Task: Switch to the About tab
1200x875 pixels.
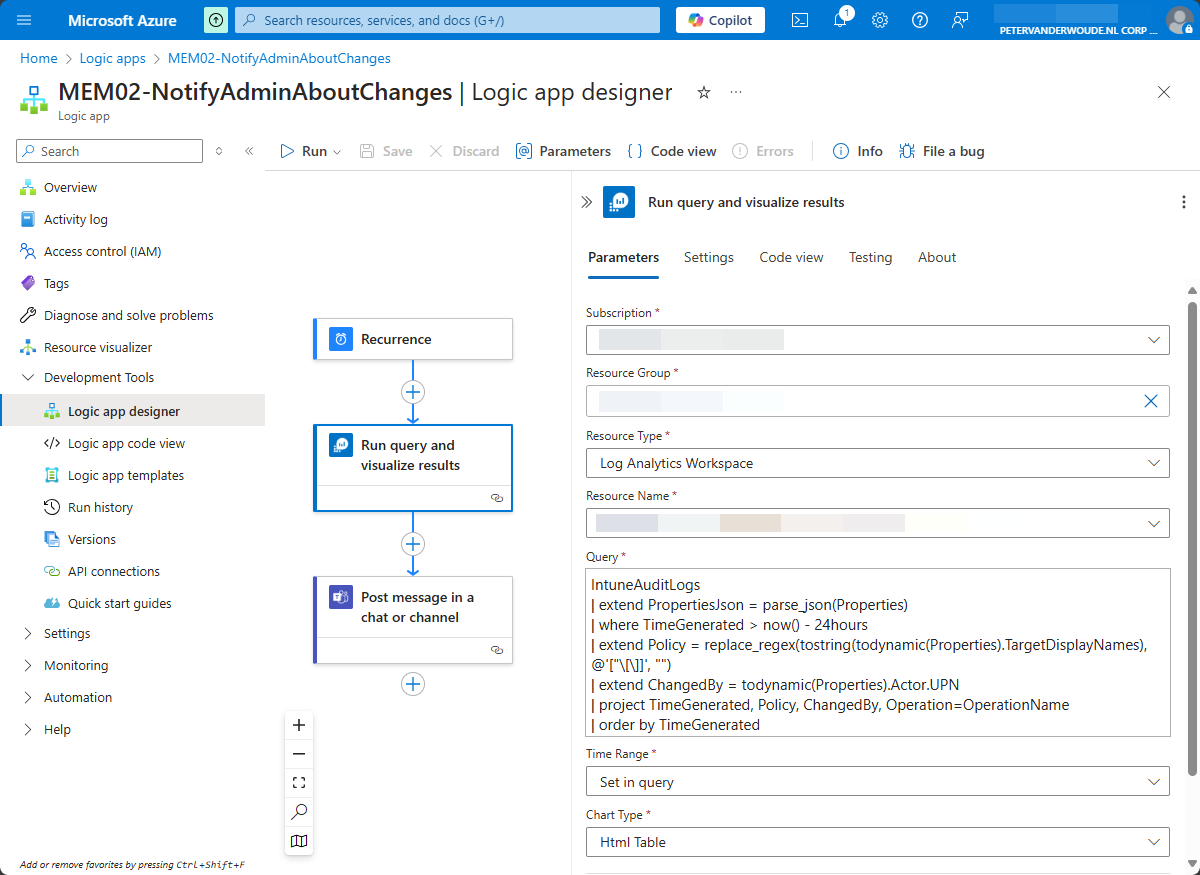Action: [x=937, y=257]
